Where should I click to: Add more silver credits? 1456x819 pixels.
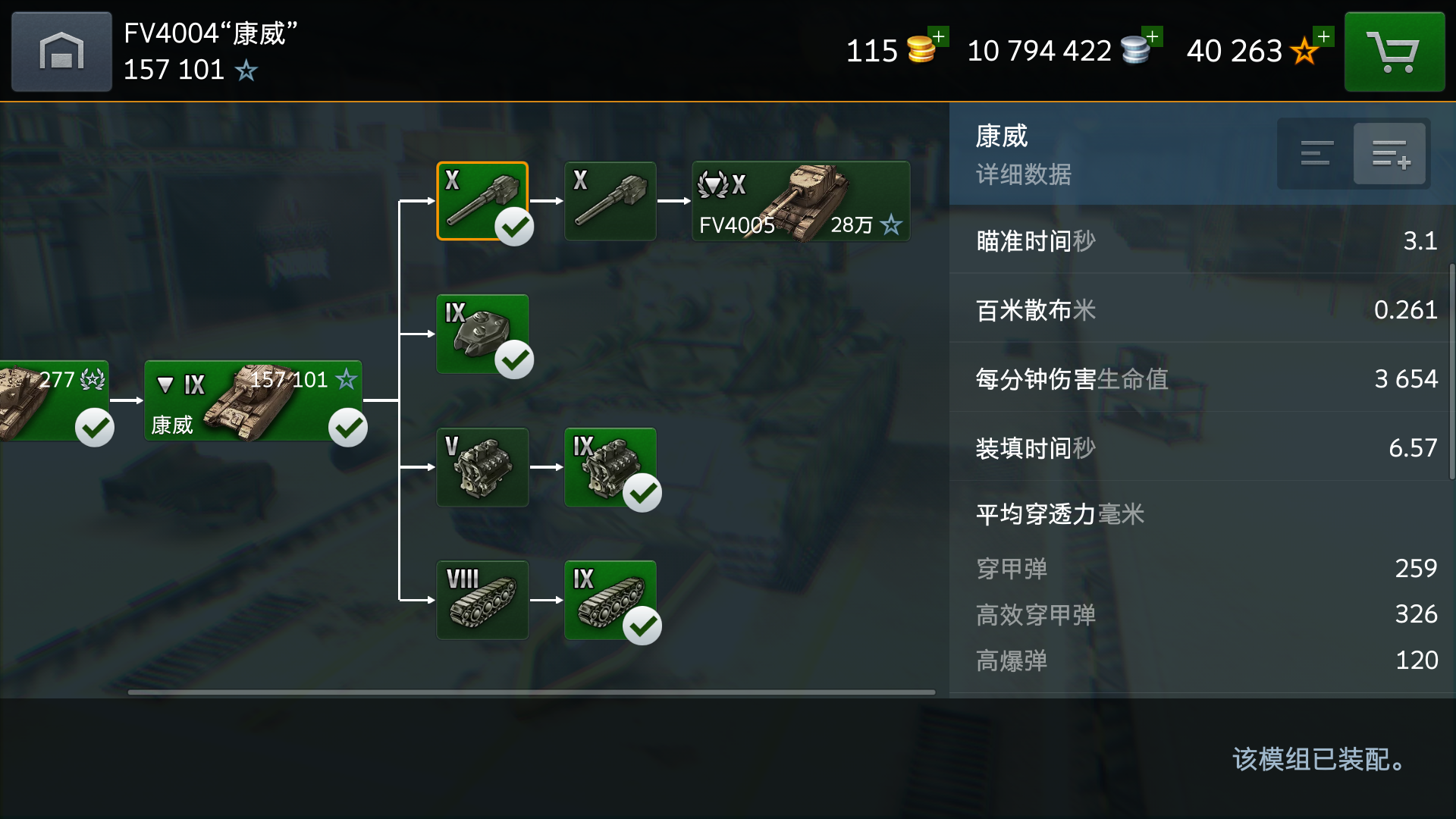click(x=1153, y=36)
